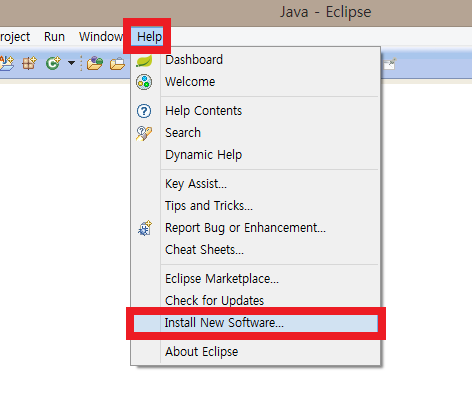The height and width of the screenshot is (403, 472).
Task: Click the pin editor icon at toolbar right
Action: coord(390,64)
